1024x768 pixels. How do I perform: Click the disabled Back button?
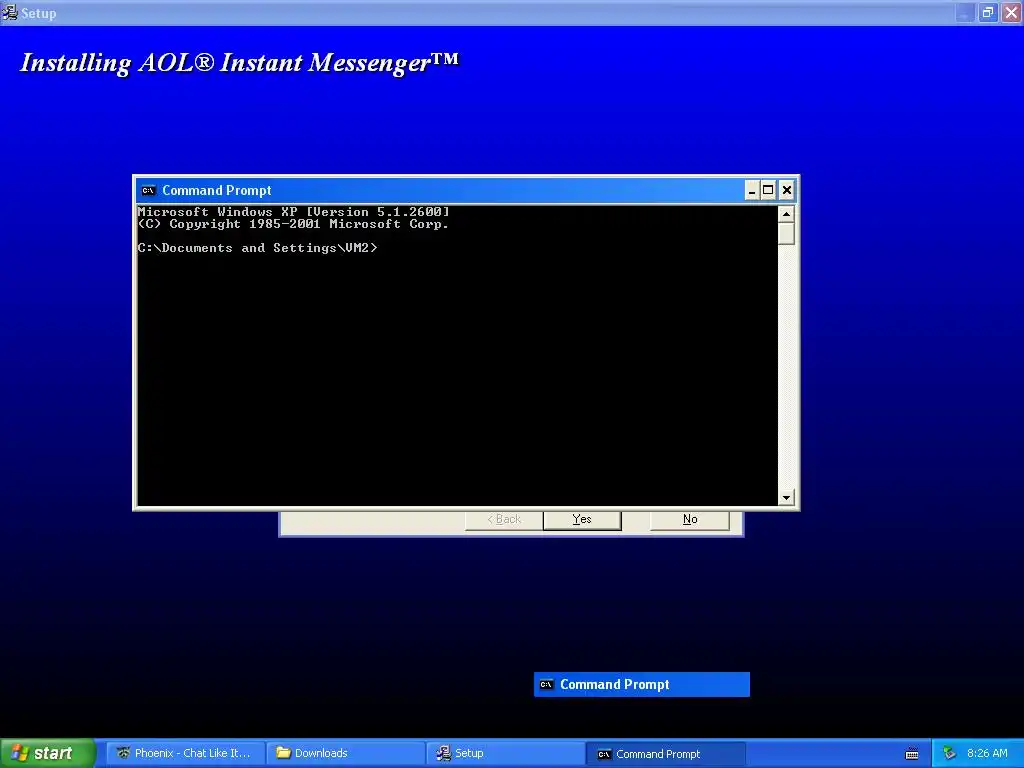point(504,520)
